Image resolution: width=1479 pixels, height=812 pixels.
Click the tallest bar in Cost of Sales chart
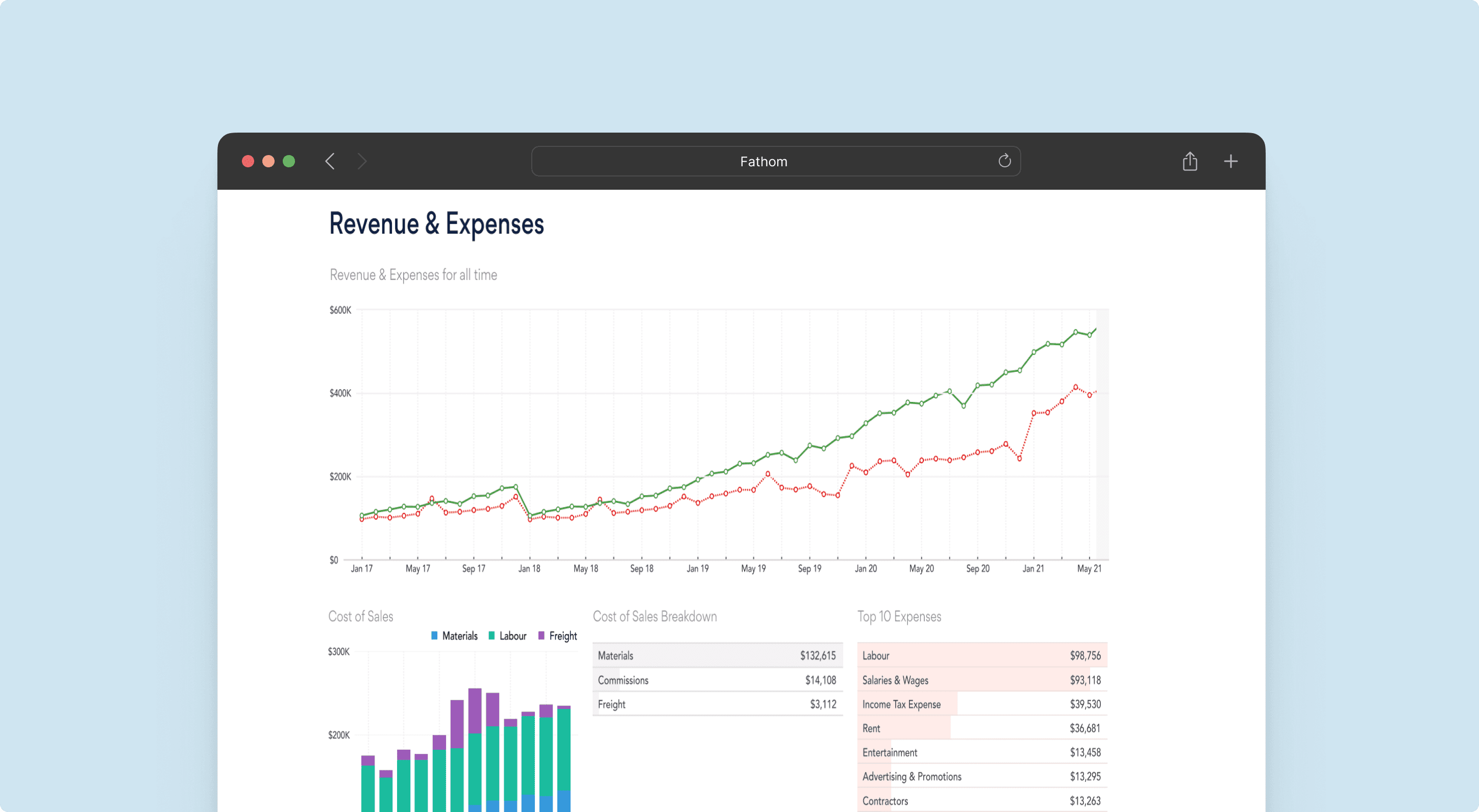(x=475, y=749)
